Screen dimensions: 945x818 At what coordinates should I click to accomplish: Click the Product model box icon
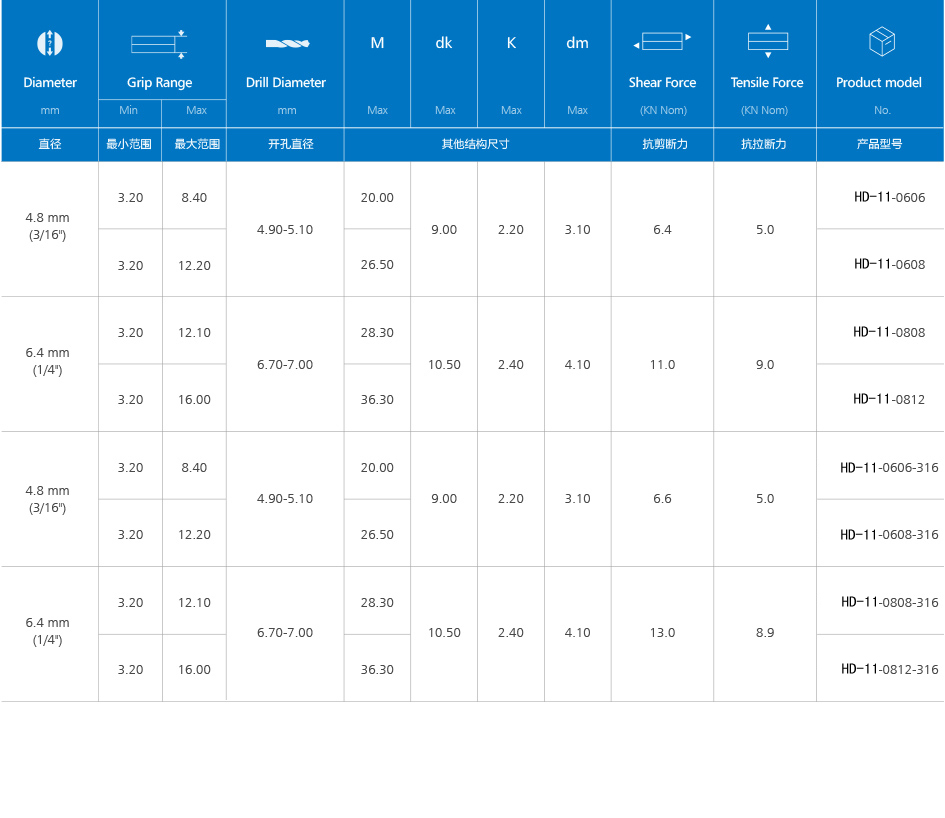(881, 42)
